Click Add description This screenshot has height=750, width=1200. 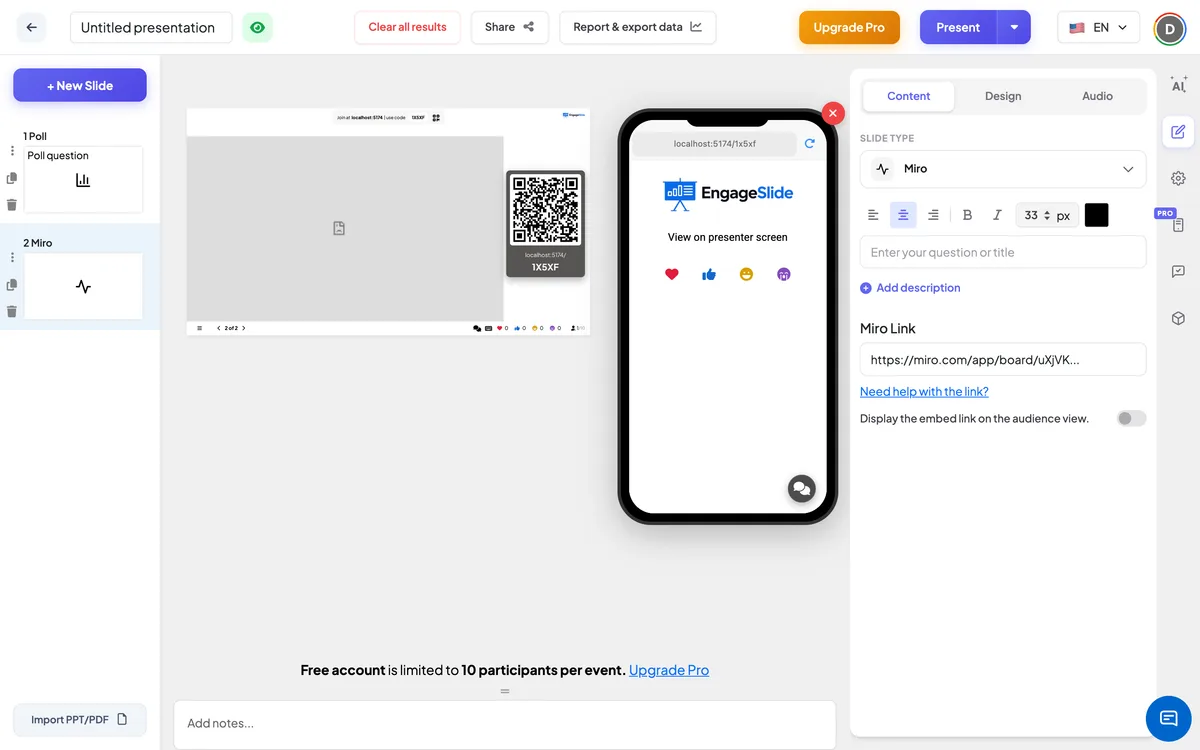tap(910, 288)
